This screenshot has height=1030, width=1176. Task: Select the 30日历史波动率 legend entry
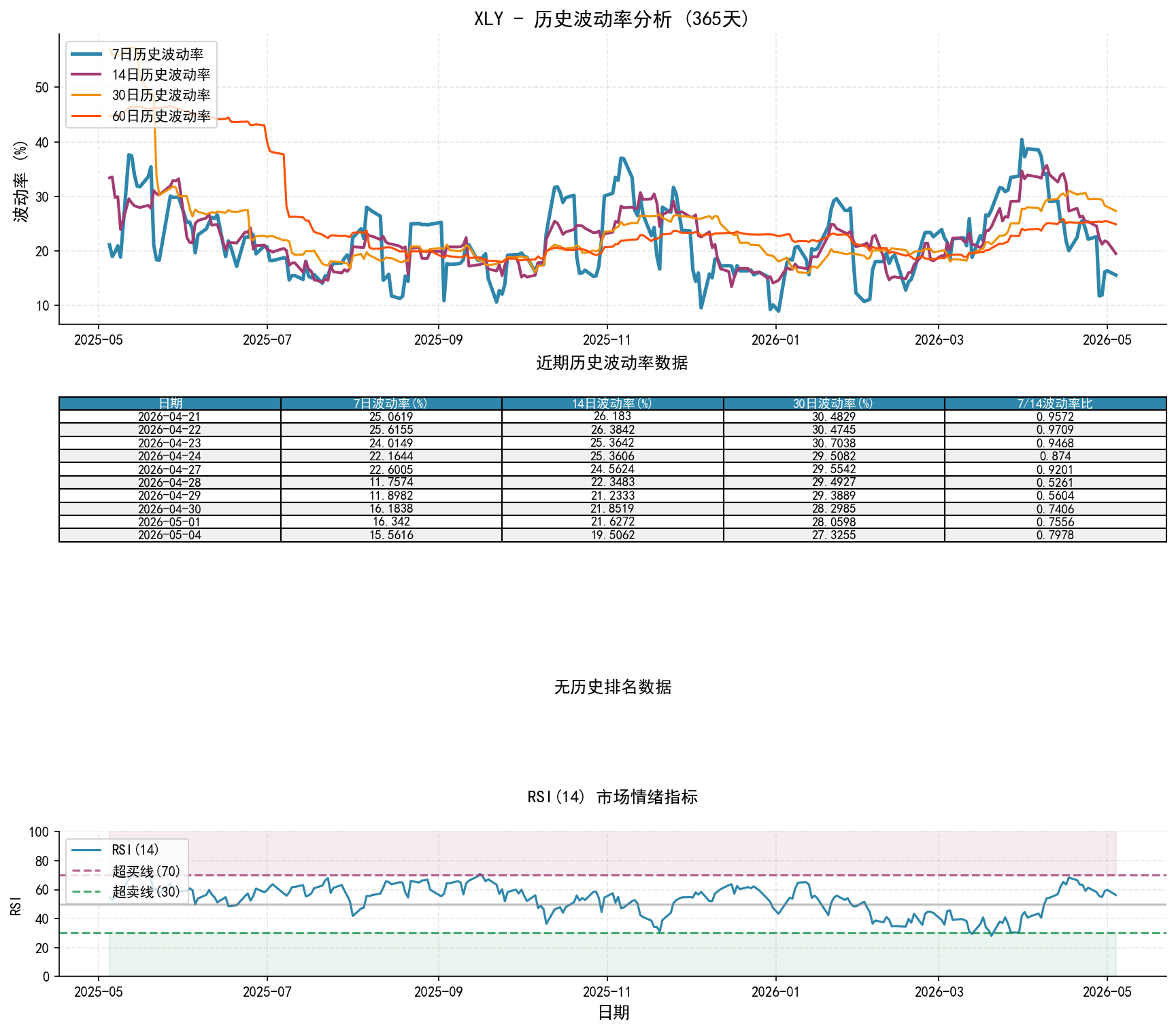pos(141,95)
